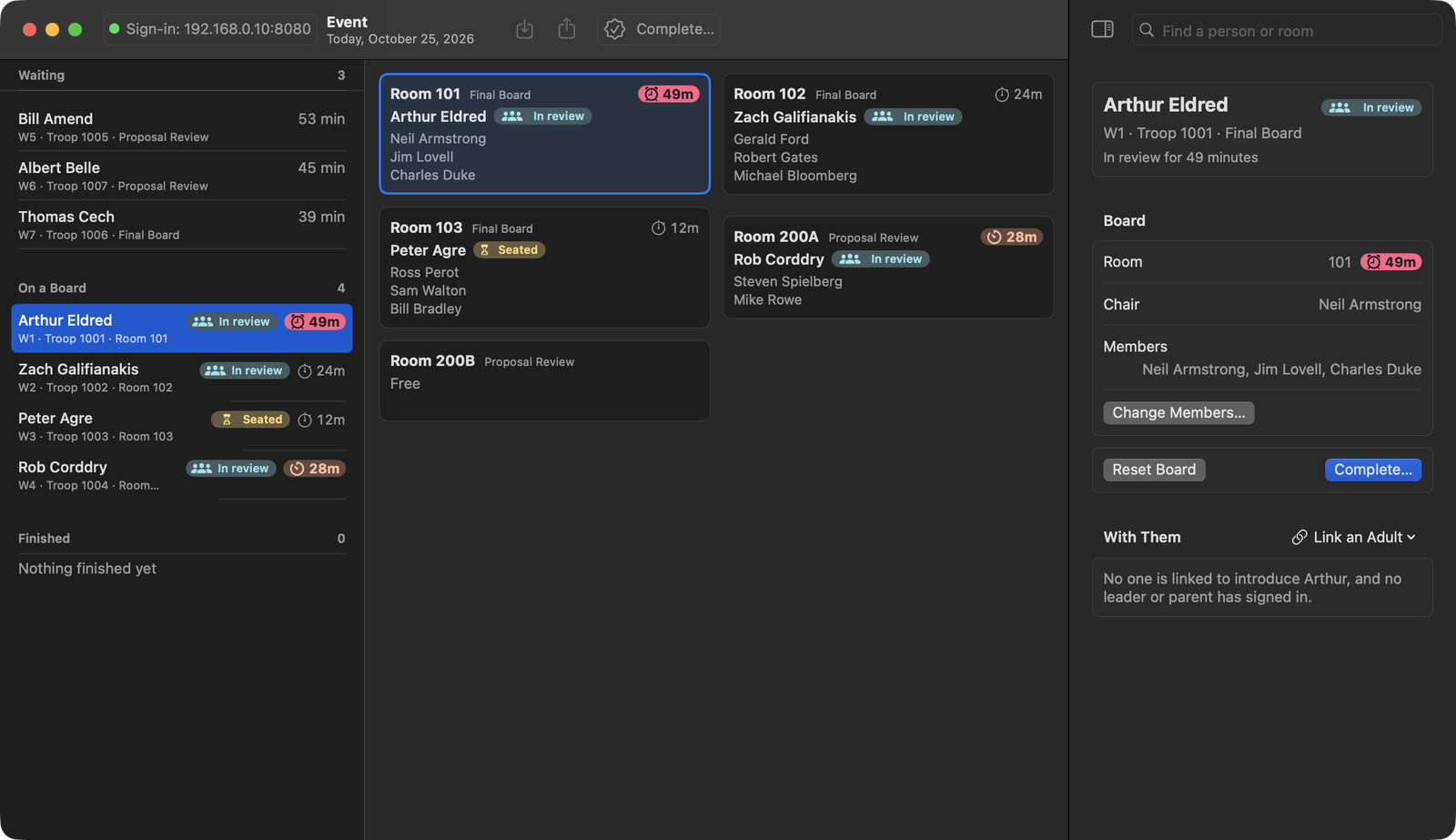The image size is (1456, 840).
Task: Open the Link an Adult dropdown
Action: coord(1353,537)
